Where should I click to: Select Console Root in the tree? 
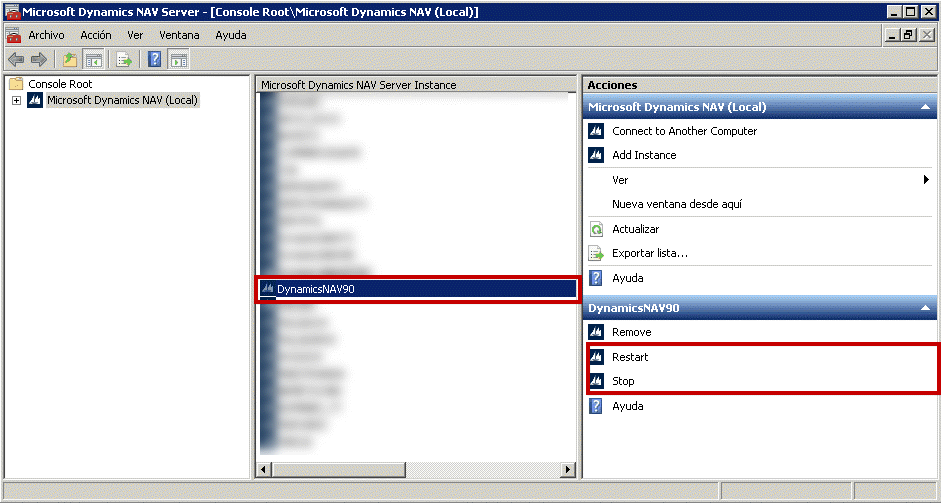pyautogui.click(x=60, y=85)
